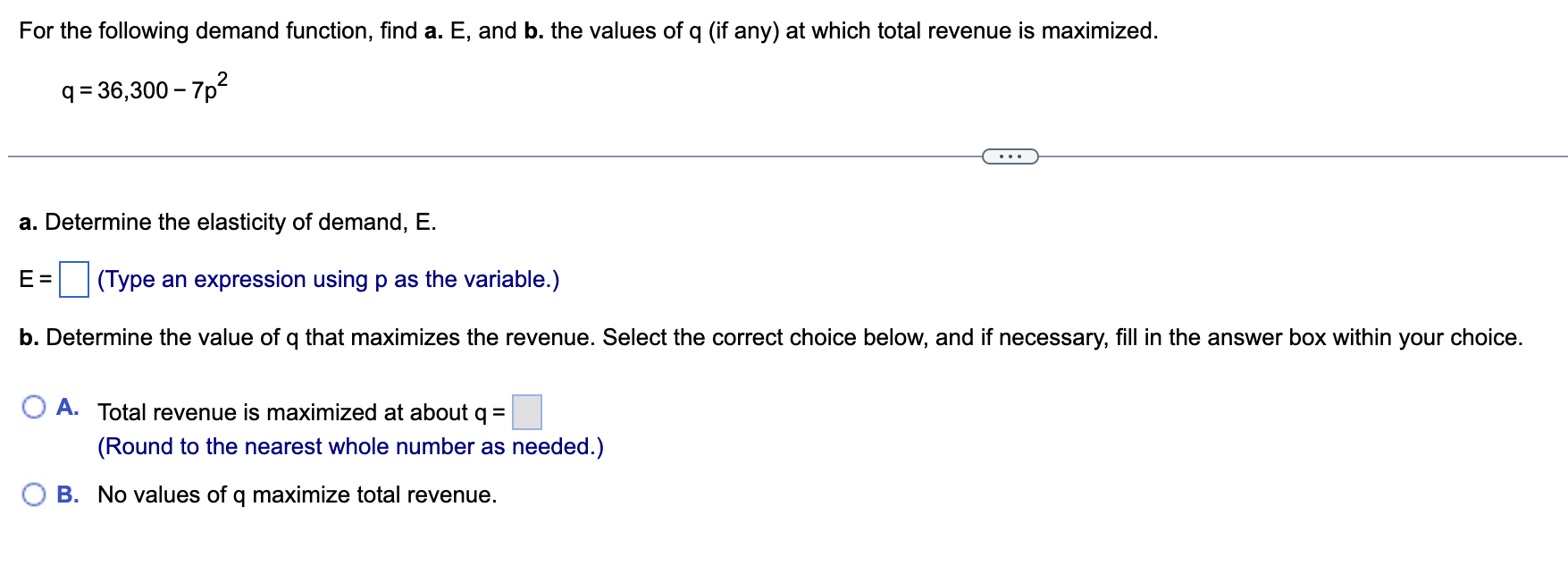The width and height of the screenshot is (1568, 566).
Task: Click the q value answer box in choice A
Action: click(527, 412)
